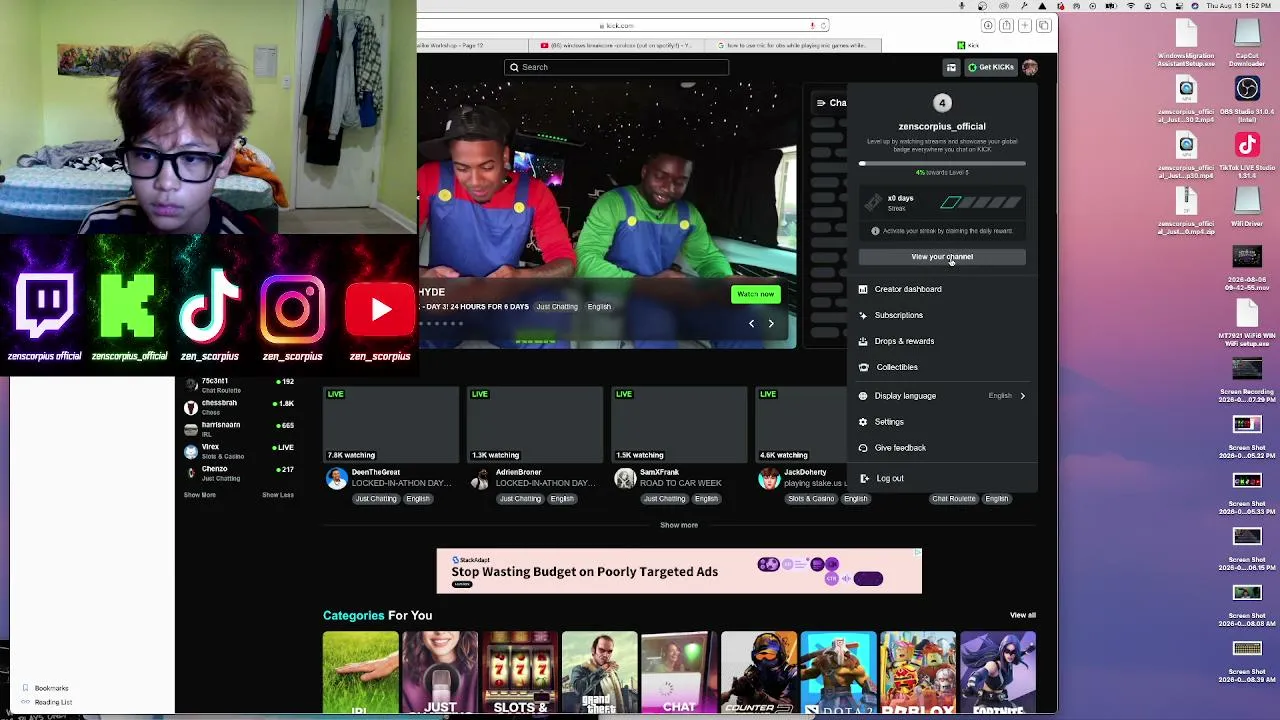1280x720 pixels.
Task: Switch to the Google mic for obs tab
Action: pyautogui.click(x=792, y=45)
